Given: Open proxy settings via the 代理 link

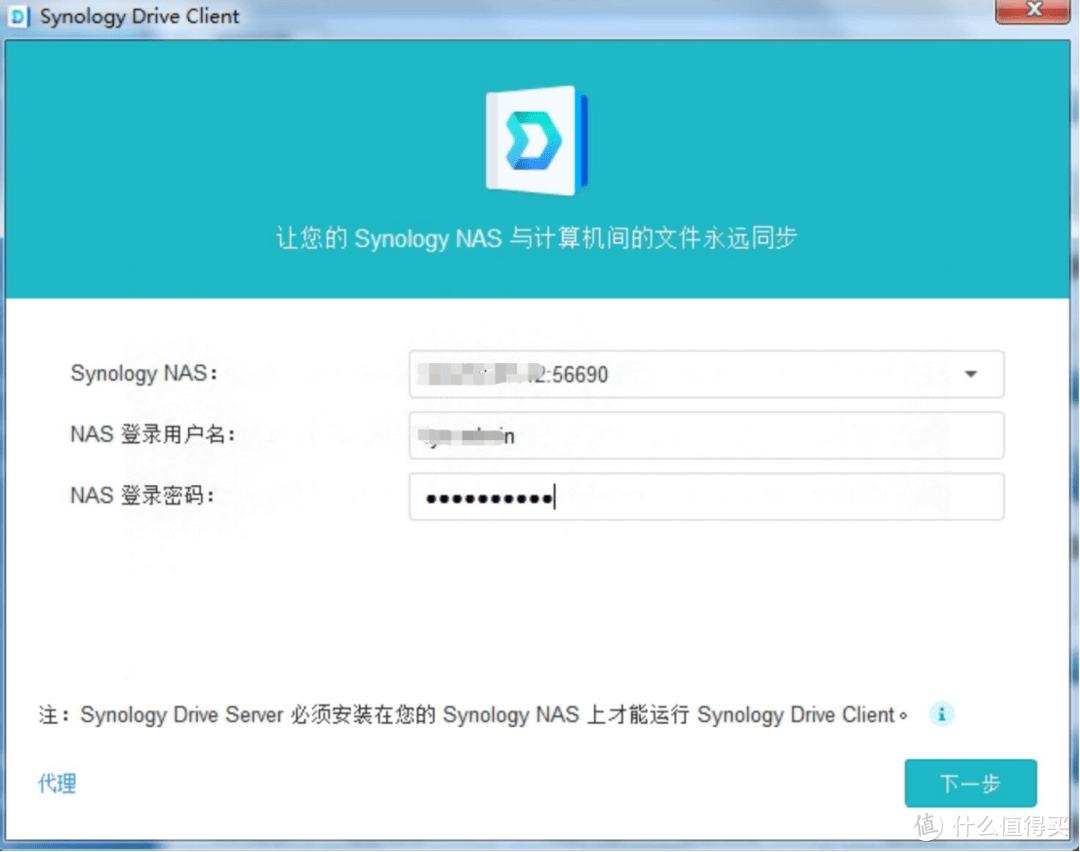Looking at the screenshot, I should [x=56, y=784].
